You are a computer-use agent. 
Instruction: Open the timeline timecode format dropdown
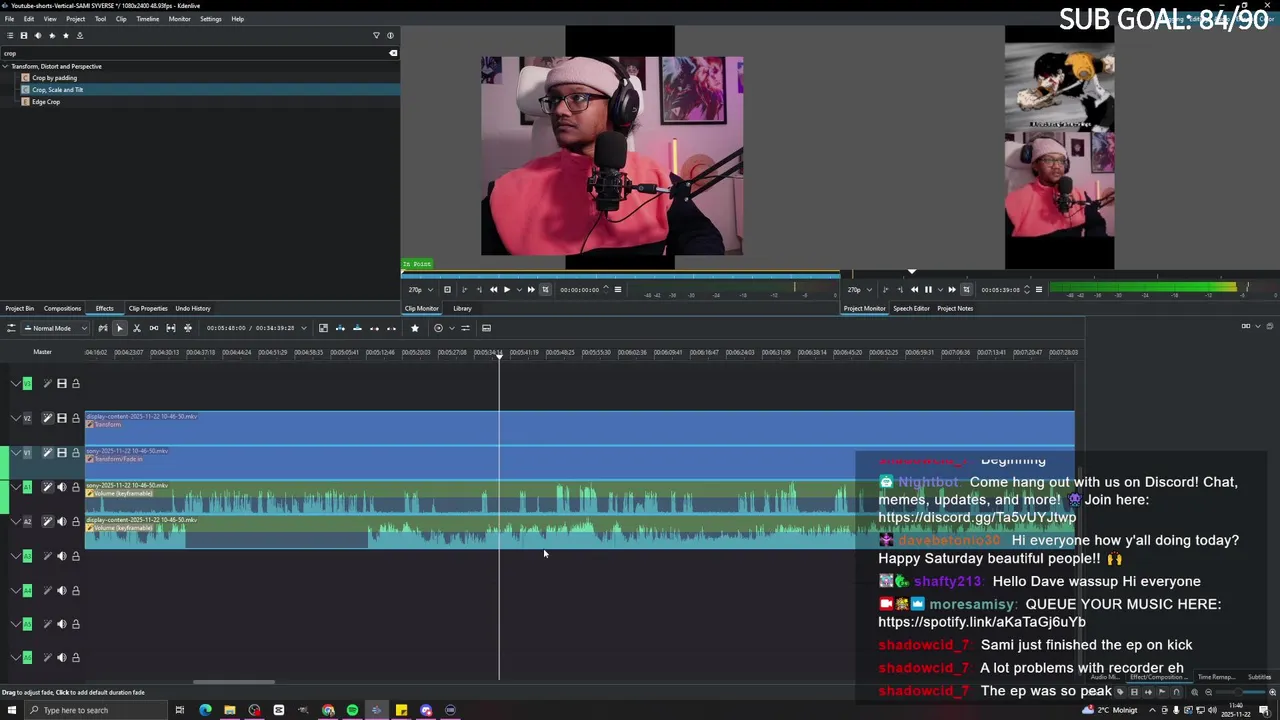(x=305, y=328)
